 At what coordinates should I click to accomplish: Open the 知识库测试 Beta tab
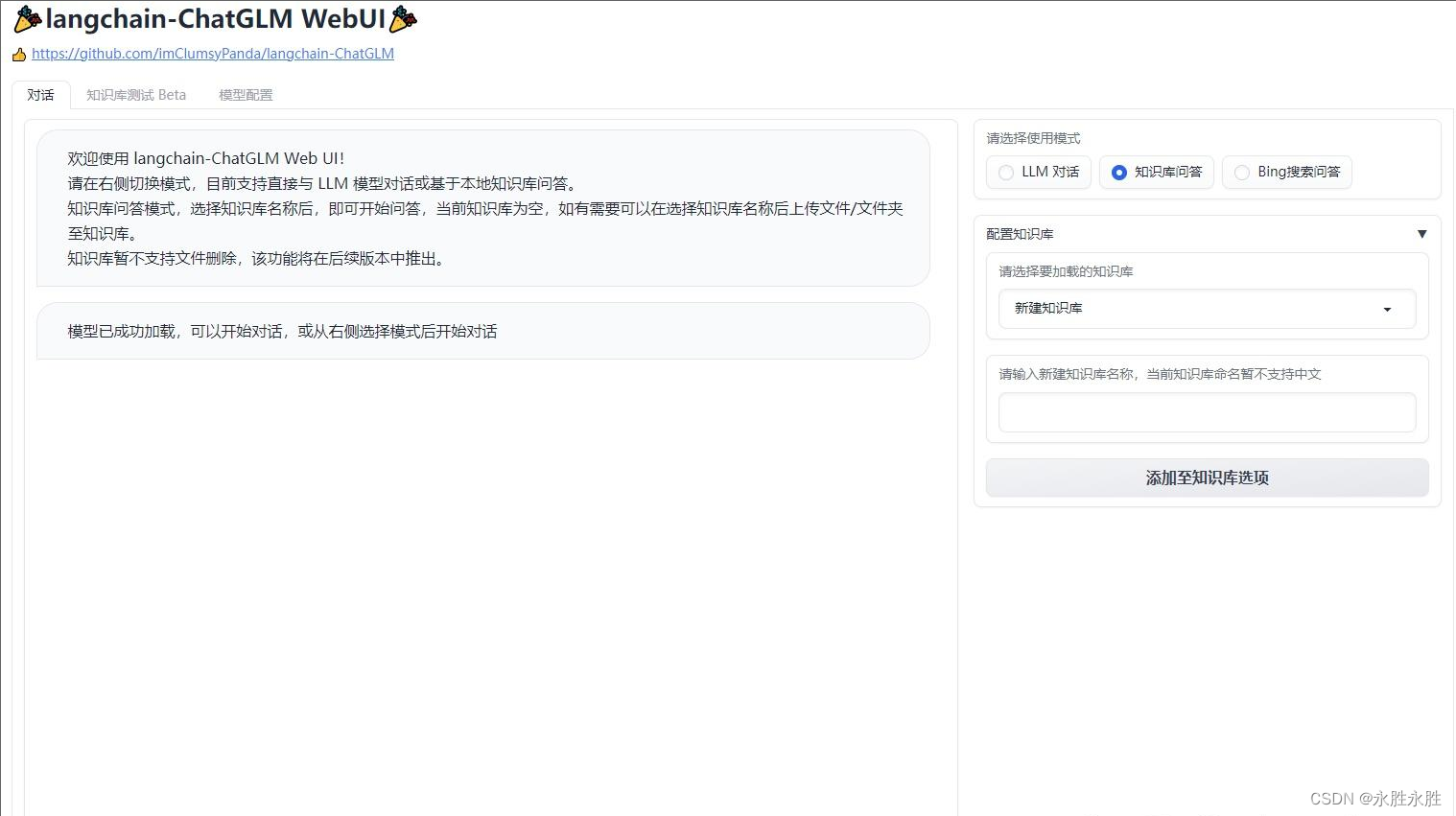(136, 95)
